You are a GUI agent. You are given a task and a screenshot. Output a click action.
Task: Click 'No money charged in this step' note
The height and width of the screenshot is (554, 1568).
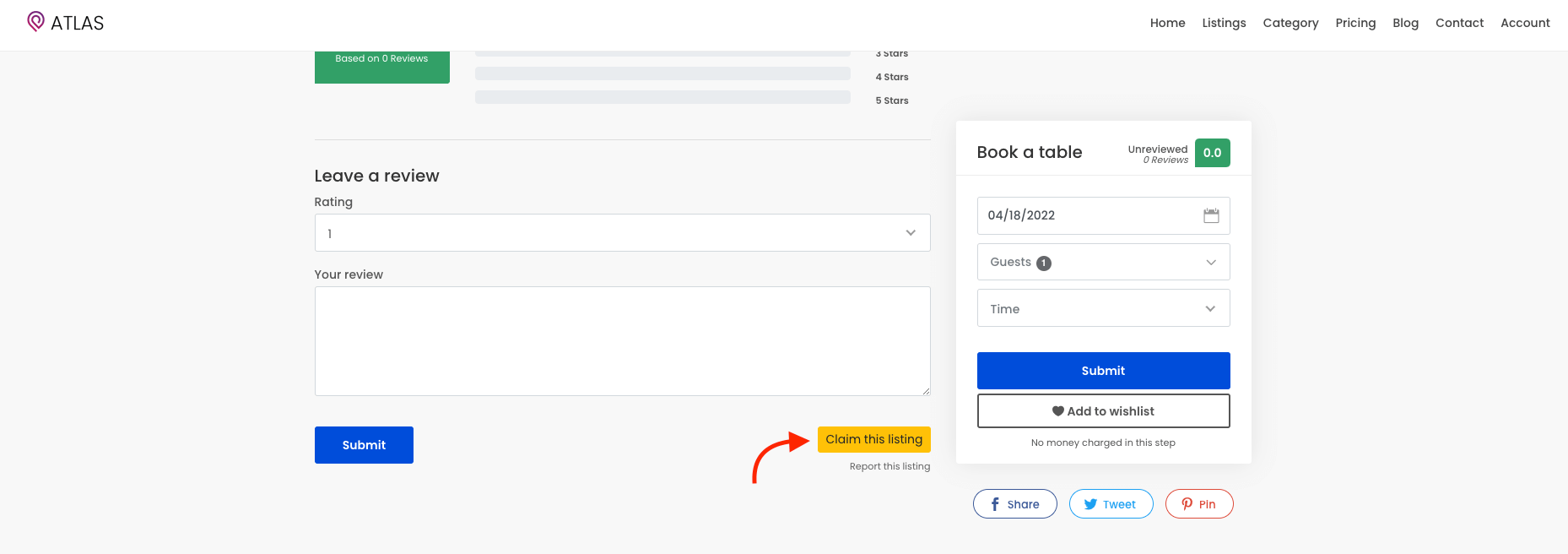tap(1103, 443)
